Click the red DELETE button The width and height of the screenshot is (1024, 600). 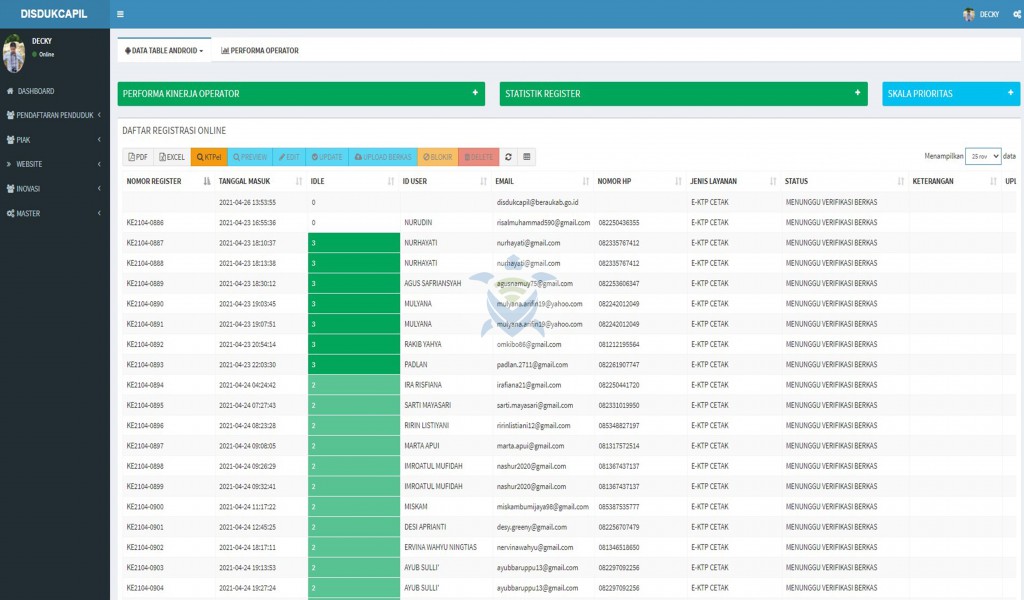point(478,157)
